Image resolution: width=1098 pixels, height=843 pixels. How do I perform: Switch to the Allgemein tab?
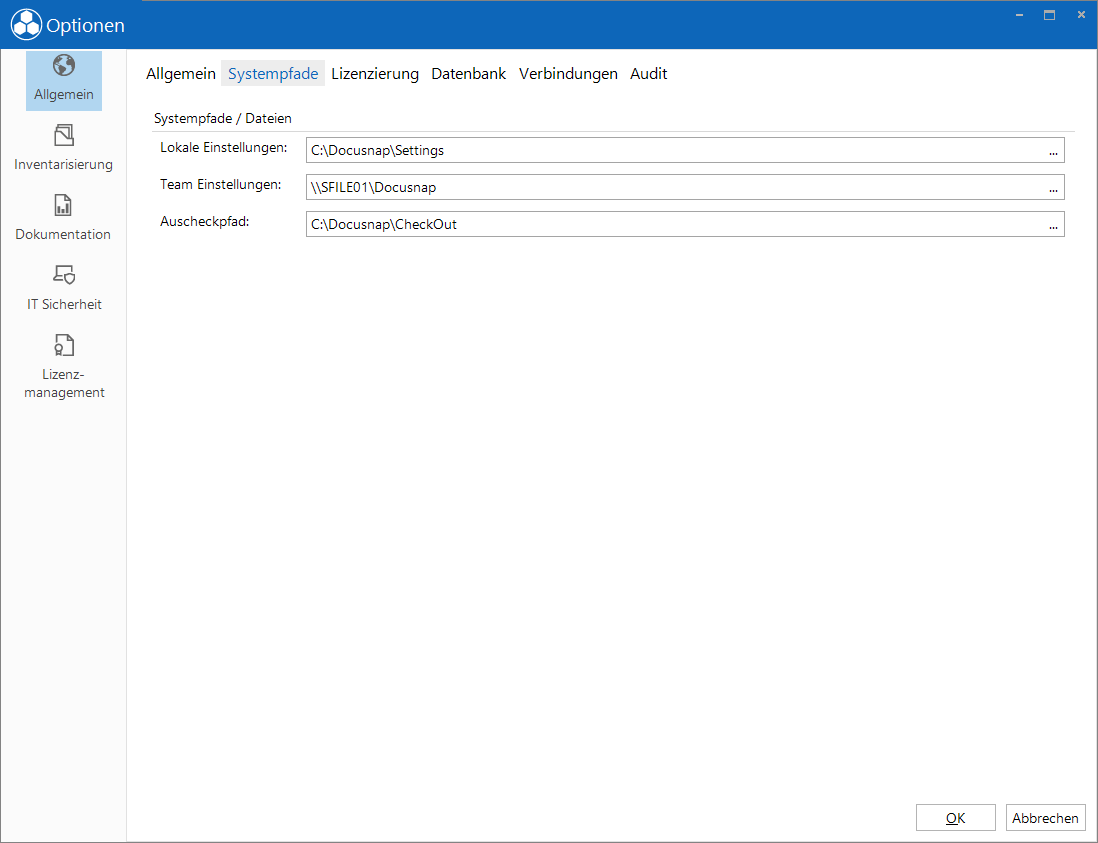(181, 74)
